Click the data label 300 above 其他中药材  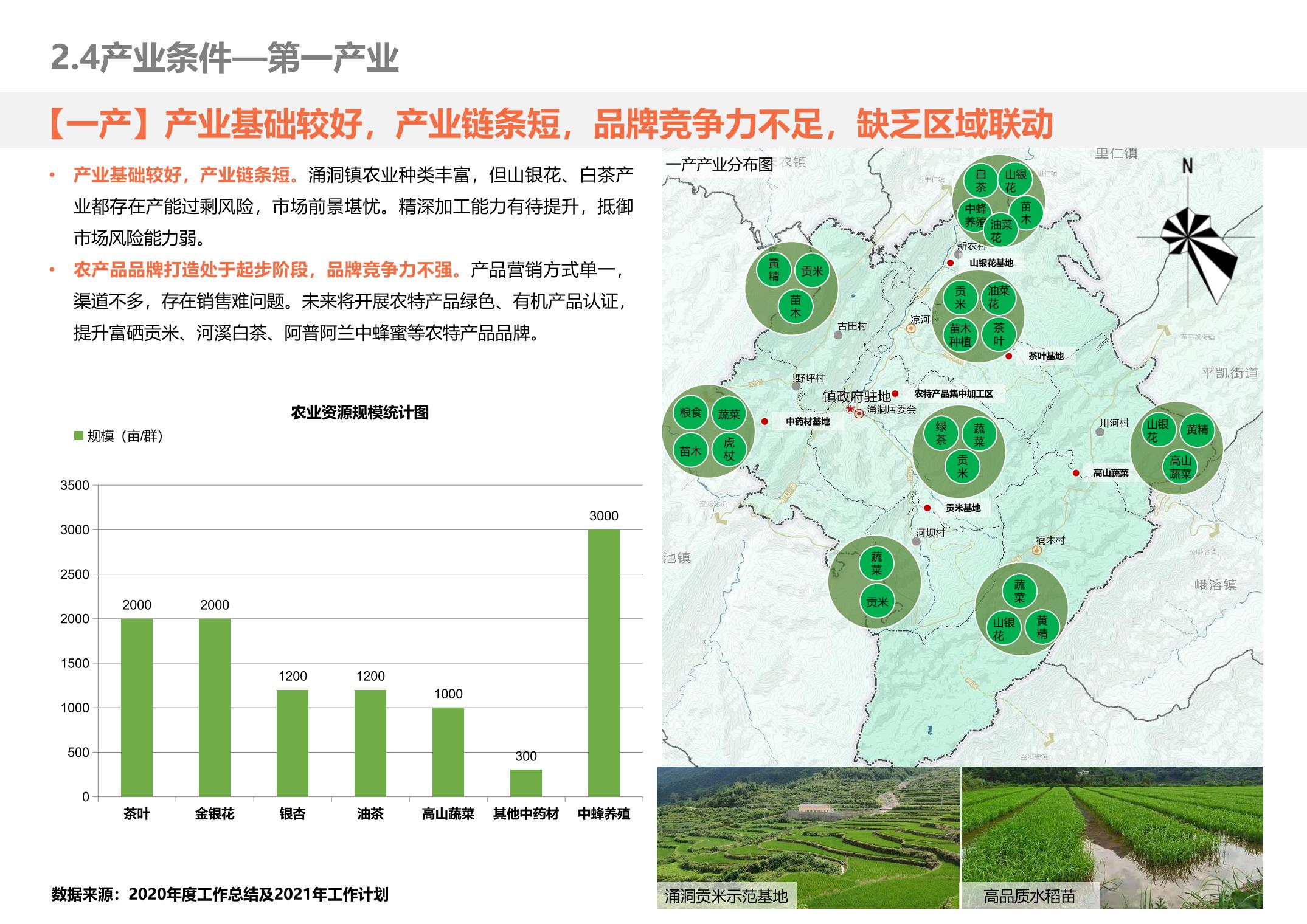526,756
